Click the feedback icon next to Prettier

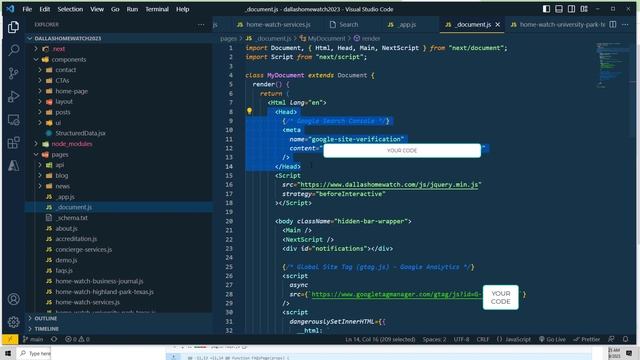[611, 339]
